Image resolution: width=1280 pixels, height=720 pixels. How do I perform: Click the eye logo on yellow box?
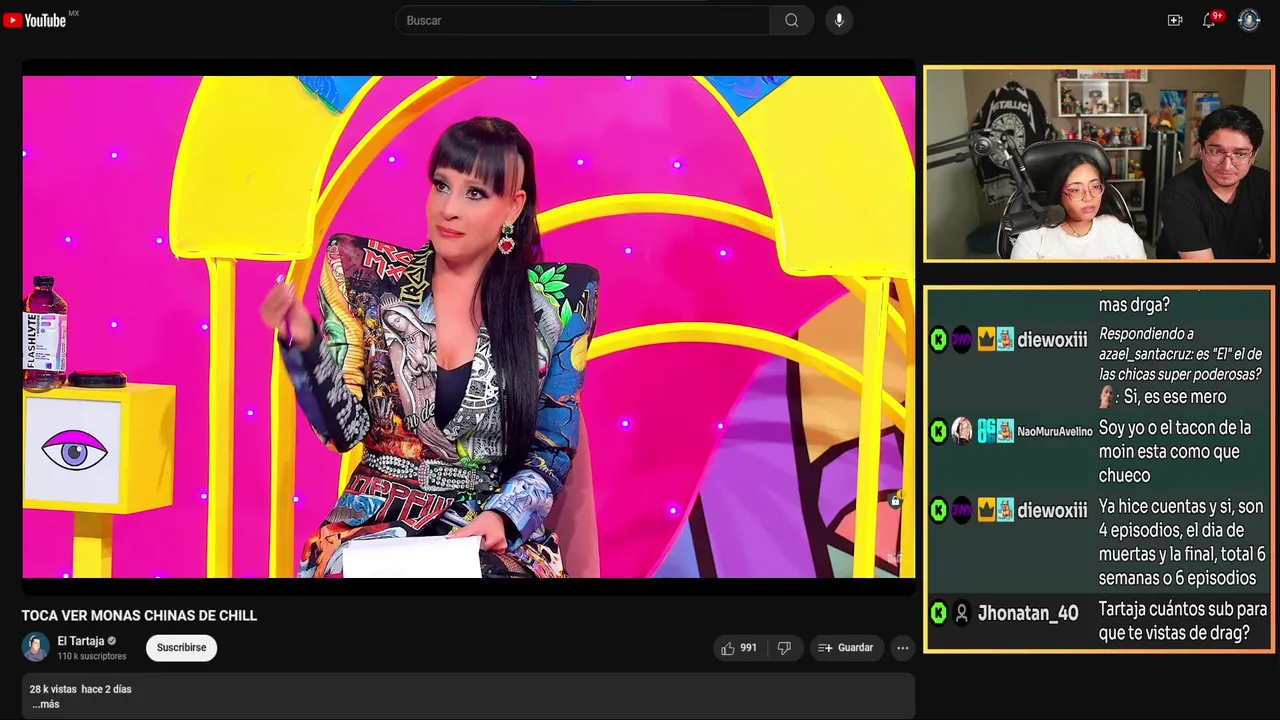click(x=74, y=452)
